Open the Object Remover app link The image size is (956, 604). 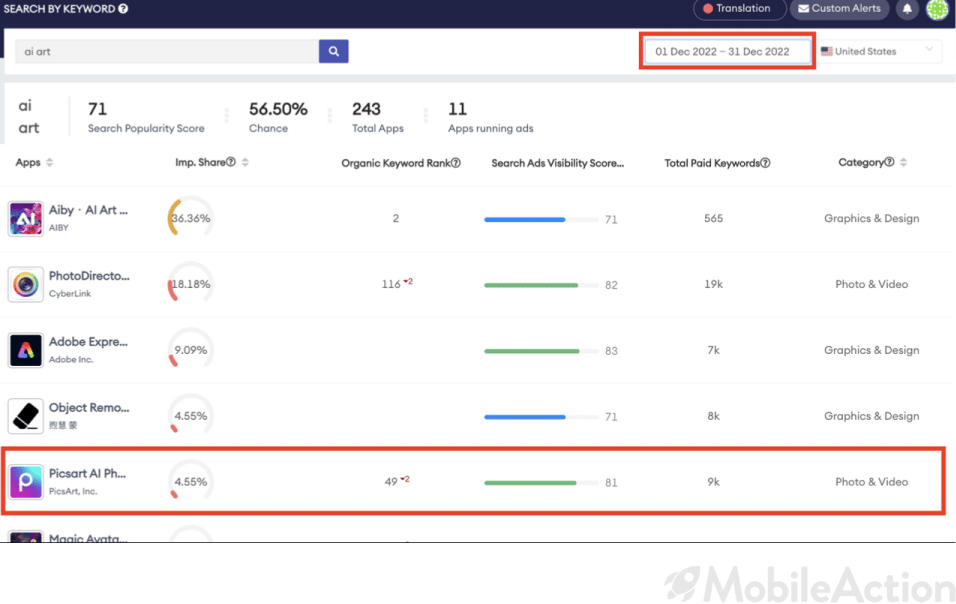pyautogui.click(x=89, y=408)
